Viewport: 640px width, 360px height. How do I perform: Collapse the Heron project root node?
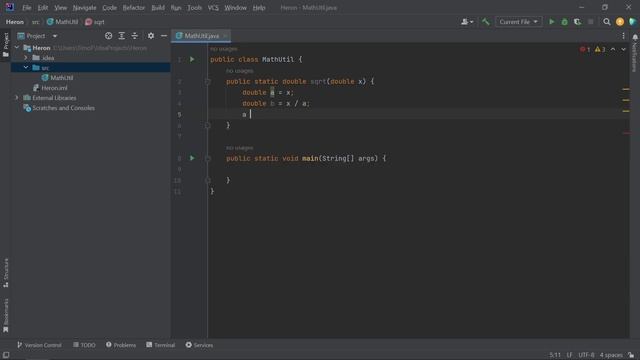17,48
